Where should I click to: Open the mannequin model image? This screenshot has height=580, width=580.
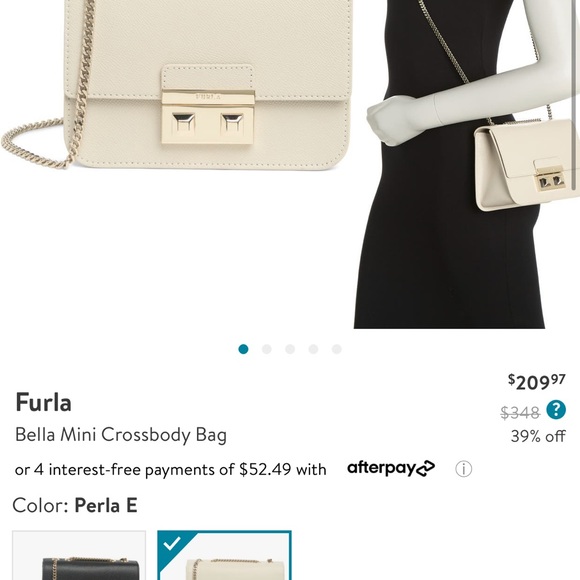coord(467,164)
